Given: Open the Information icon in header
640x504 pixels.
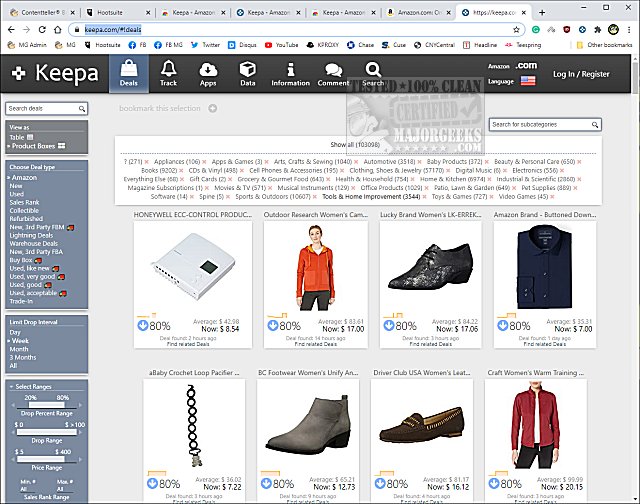Looking at the screenshot, I should pos(291,73).
